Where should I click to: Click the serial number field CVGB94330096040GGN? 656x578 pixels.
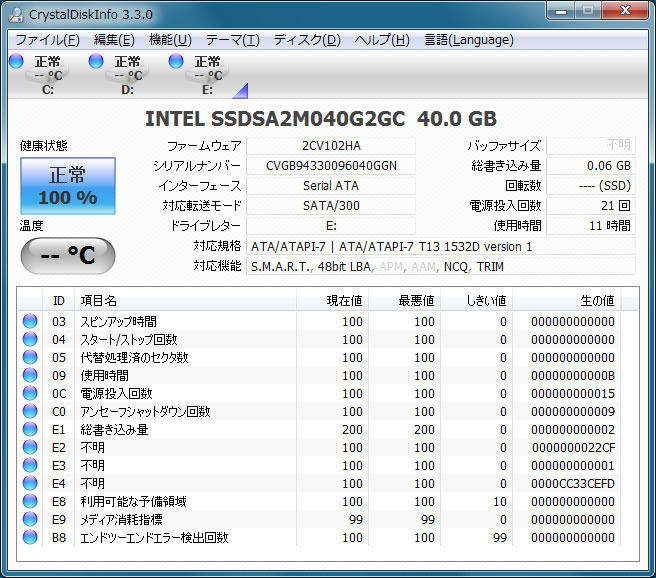(x=331, y=166)
